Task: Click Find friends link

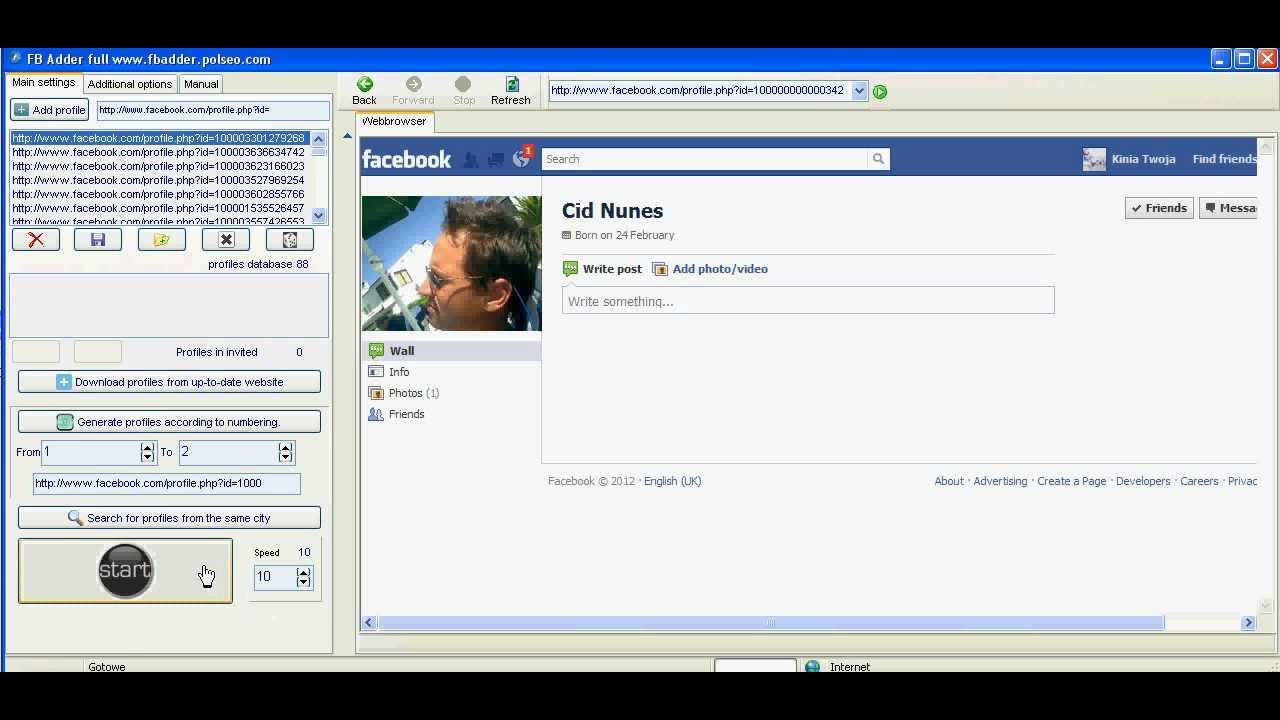Action: (x=1224, y=159)
